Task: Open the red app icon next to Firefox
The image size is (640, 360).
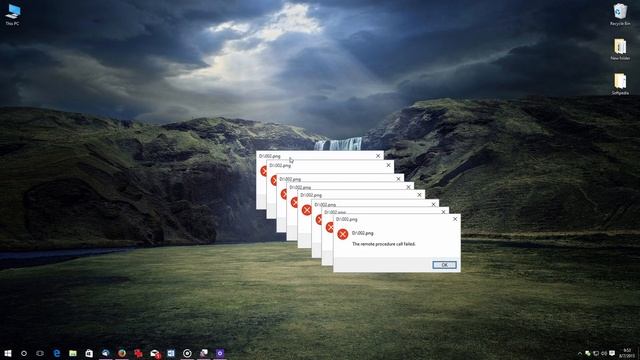Action: [138, 353]
